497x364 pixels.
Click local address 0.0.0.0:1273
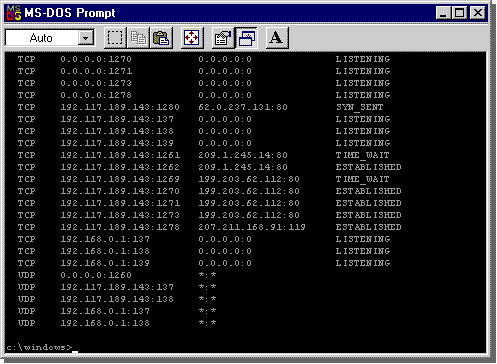[96, 83]
